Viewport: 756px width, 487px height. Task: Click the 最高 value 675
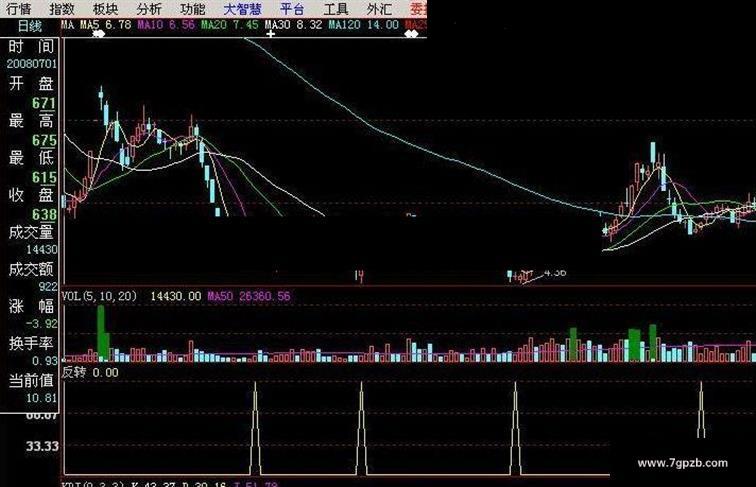44,140
